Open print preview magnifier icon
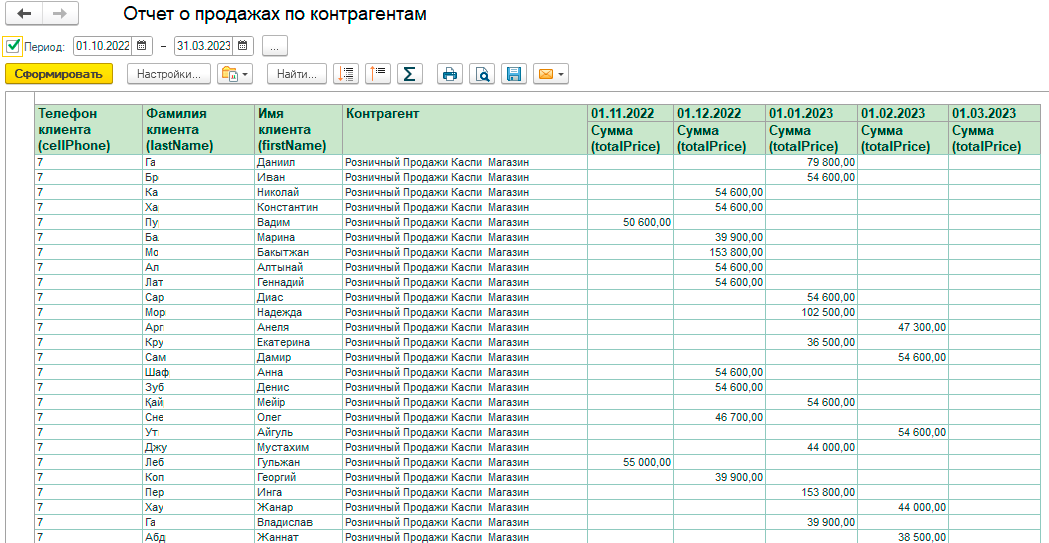Image resolution: width=1049 pixels, height=543 pixels. click(x=482, y=74)
